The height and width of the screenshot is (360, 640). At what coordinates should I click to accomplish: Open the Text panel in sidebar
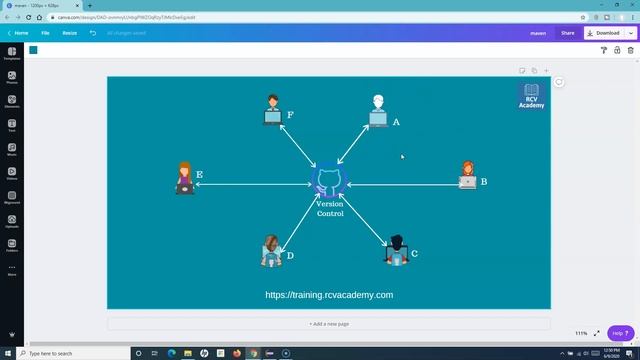pos(12,126)
